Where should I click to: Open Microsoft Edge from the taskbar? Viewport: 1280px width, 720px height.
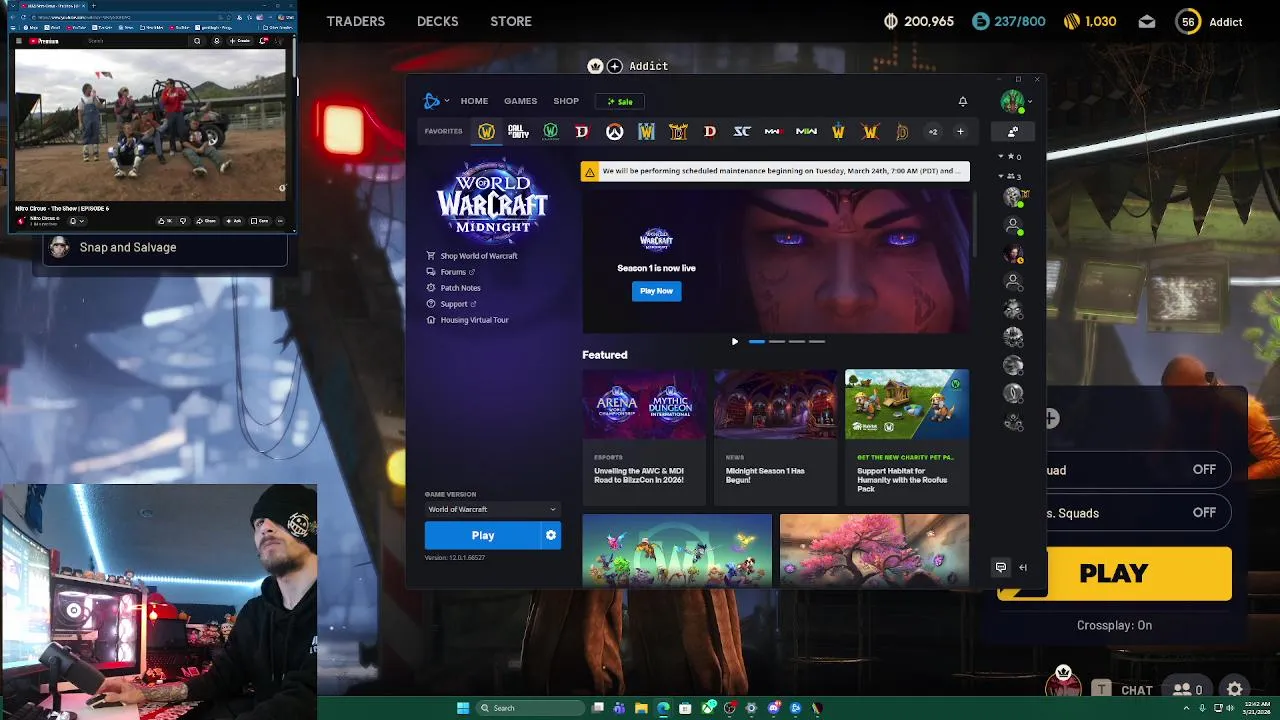click(x=663, y=708)
